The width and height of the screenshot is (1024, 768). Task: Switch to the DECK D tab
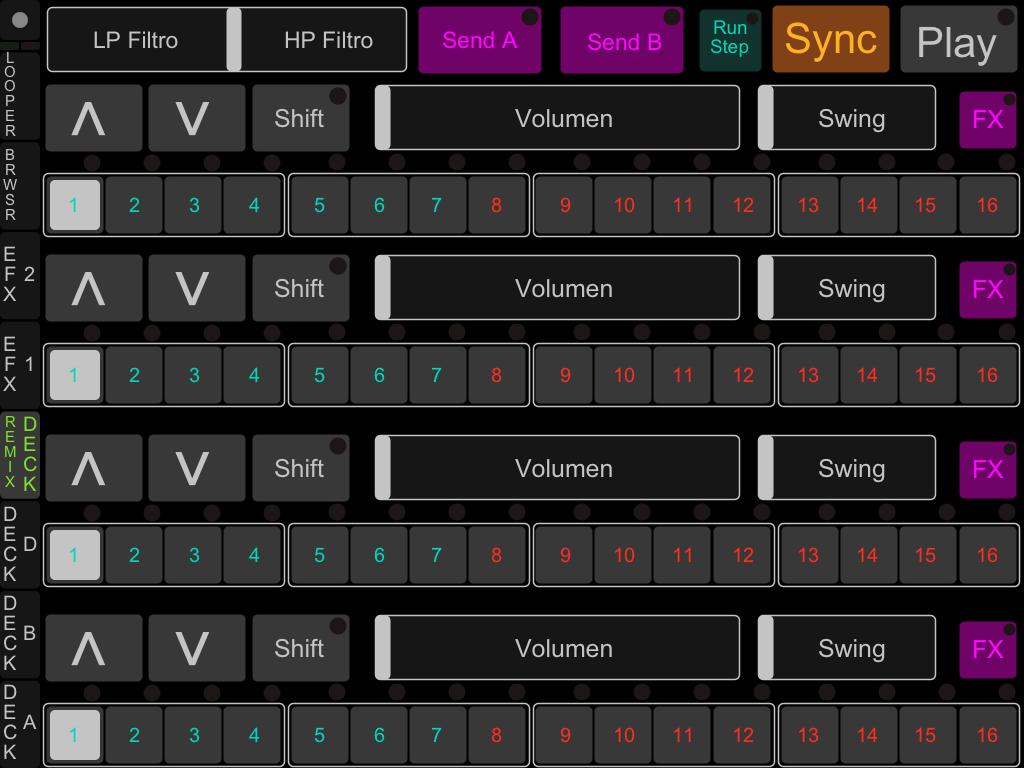[x=20, y=545]
